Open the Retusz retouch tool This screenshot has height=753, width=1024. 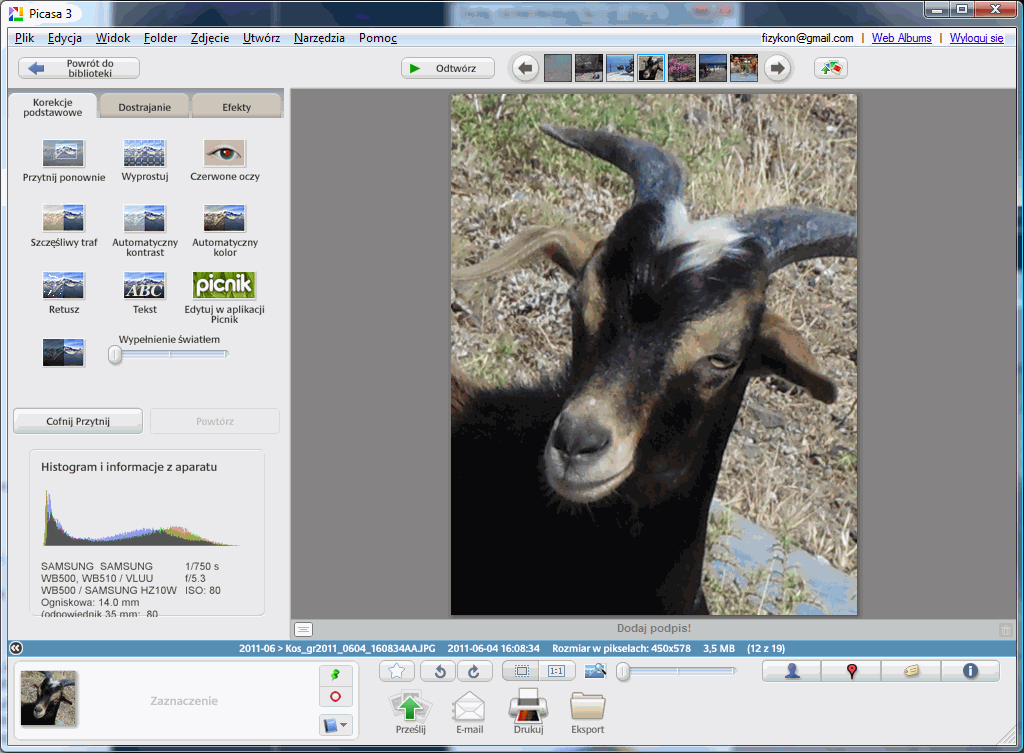pyautogui.click(x=64, y=286)
